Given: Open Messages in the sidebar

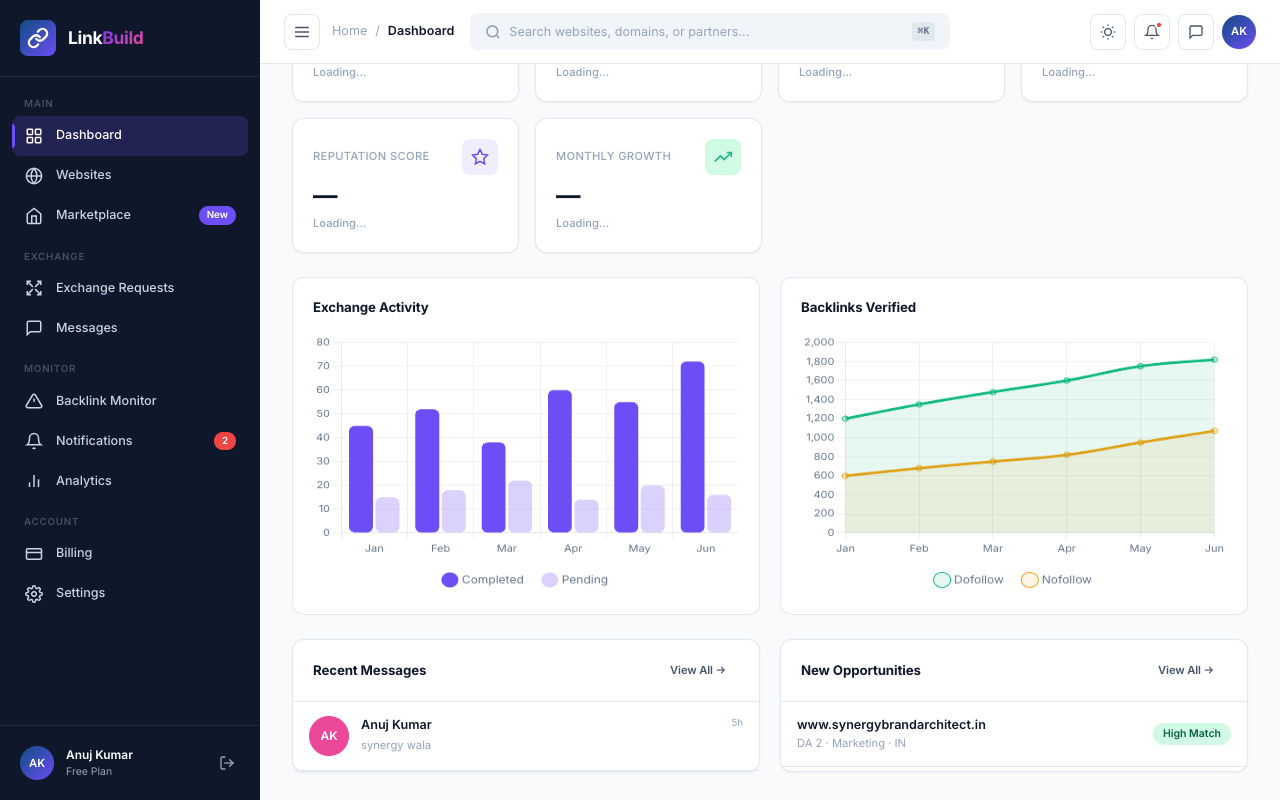Looking at the screenshot, I should click(x=130, y=328).
